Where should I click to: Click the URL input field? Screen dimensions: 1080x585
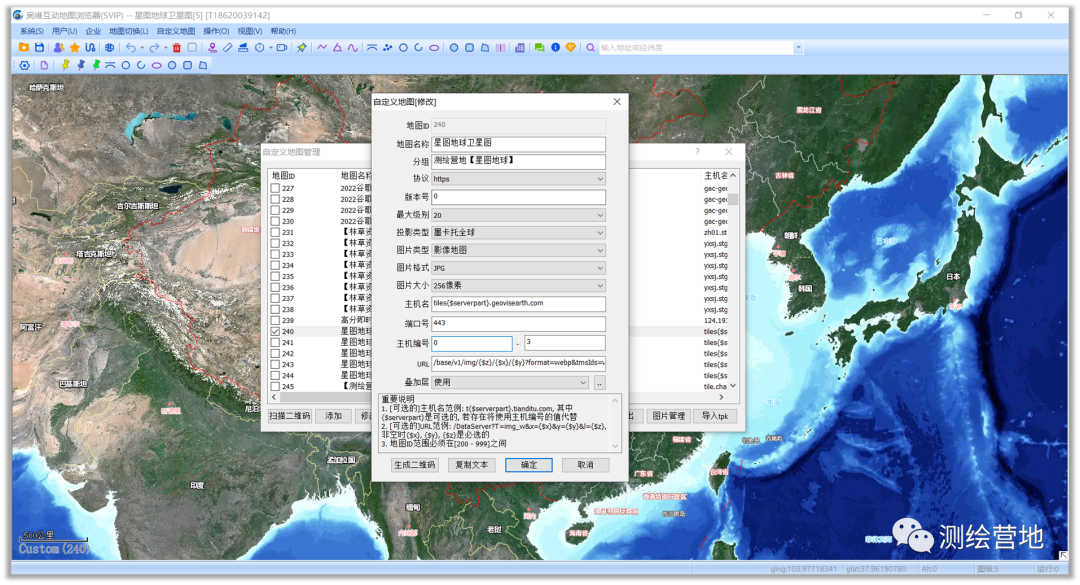point(519,363)
